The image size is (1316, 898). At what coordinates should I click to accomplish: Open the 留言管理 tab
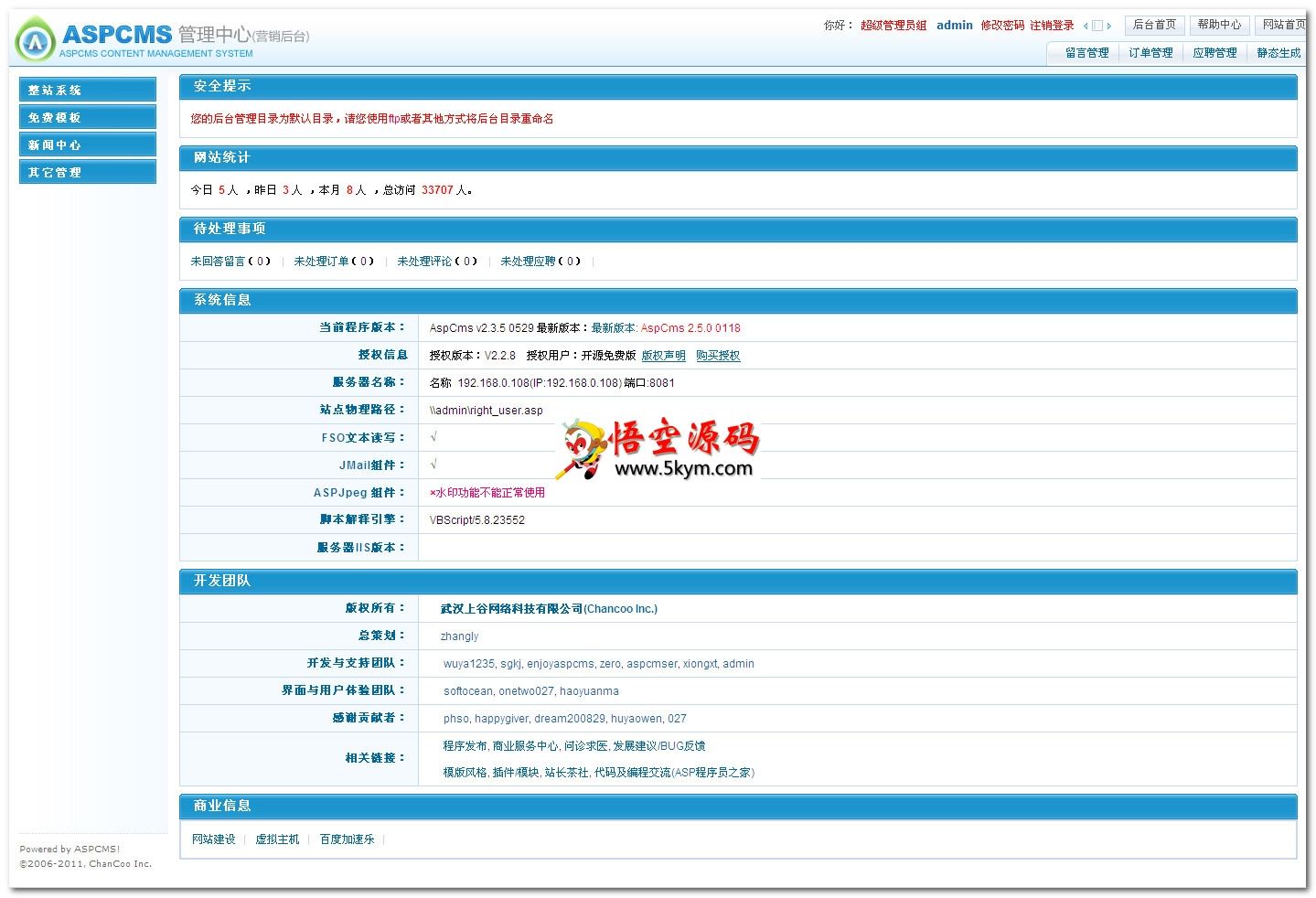[x=1086, y=53]
